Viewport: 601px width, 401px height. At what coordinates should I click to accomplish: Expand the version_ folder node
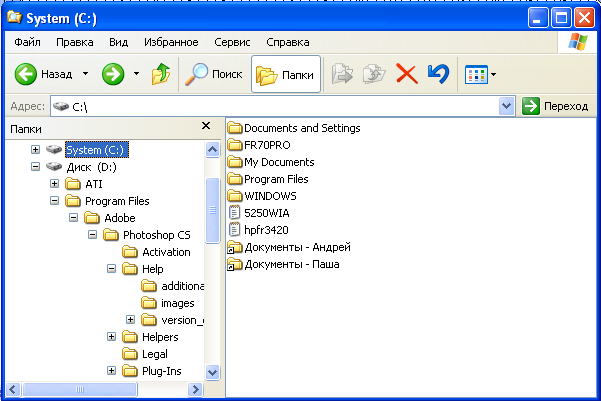coord(130,320)
